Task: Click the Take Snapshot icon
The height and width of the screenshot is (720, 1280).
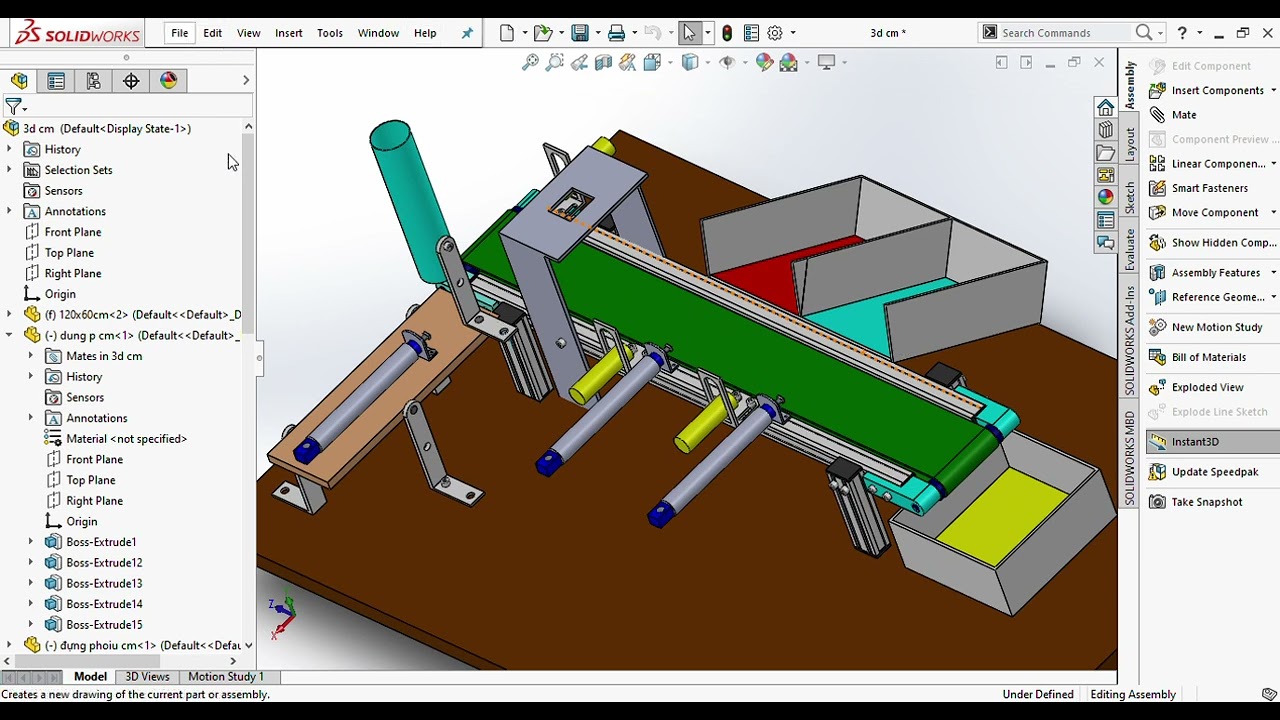Action: 1158,502
